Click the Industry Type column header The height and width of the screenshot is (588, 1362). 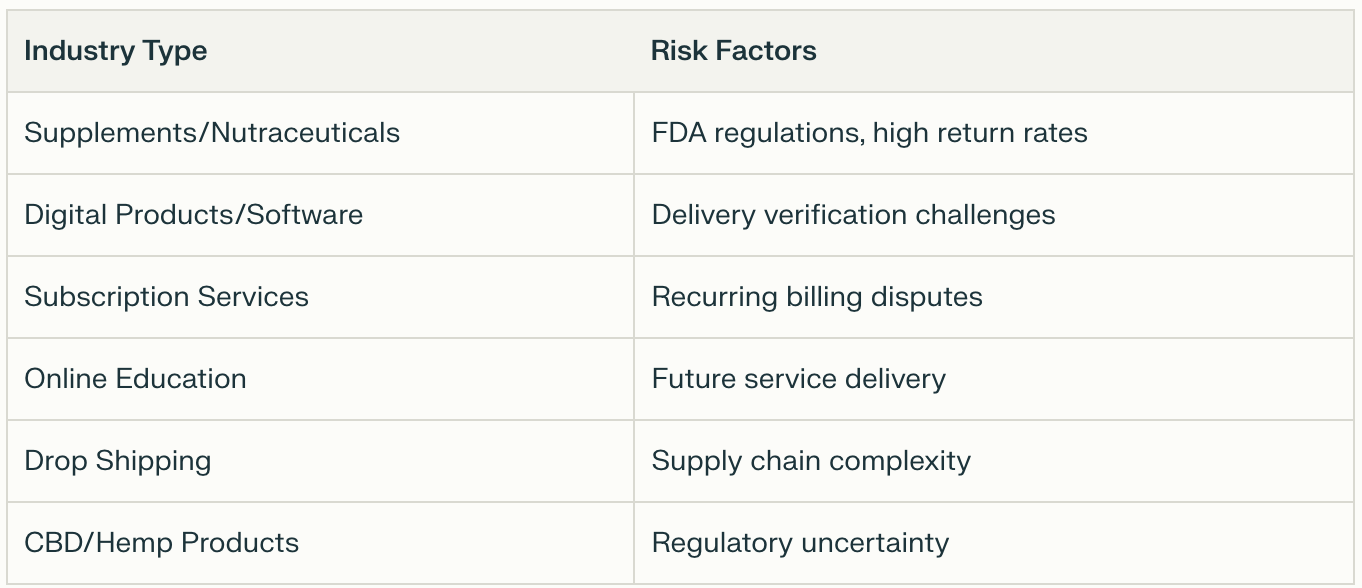116,51
